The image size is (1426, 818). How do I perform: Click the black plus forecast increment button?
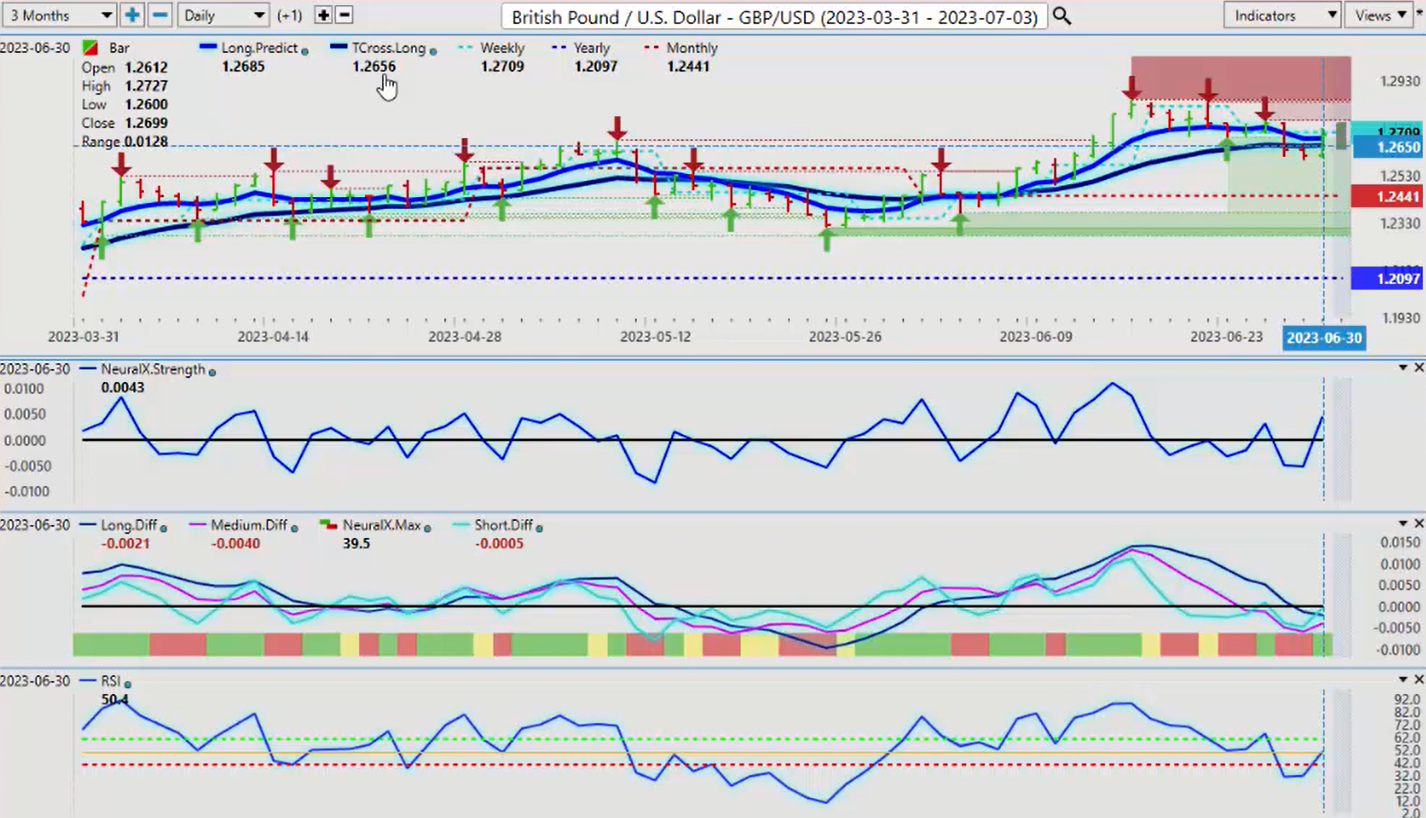click(x=323, y=15)
